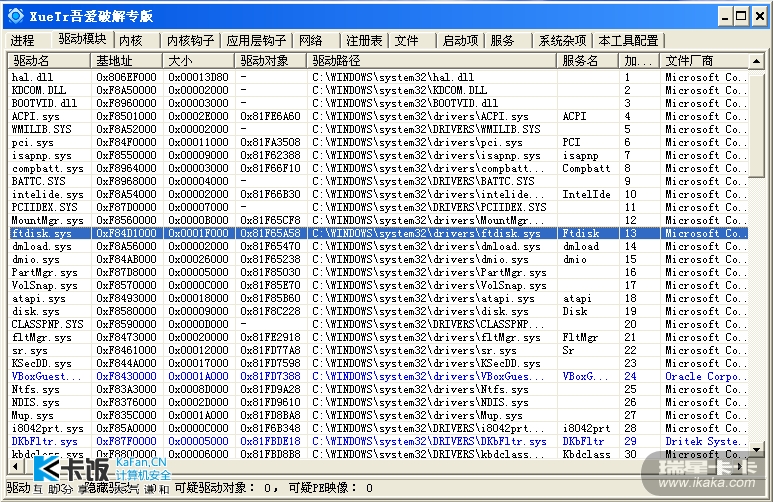
Task: Select the ACPI.sys driver row
Action: tap(378, 116)
